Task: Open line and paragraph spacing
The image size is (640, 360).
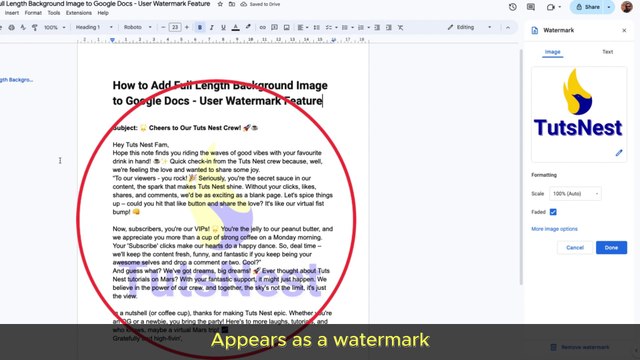Action: click(x=316, y=27)
